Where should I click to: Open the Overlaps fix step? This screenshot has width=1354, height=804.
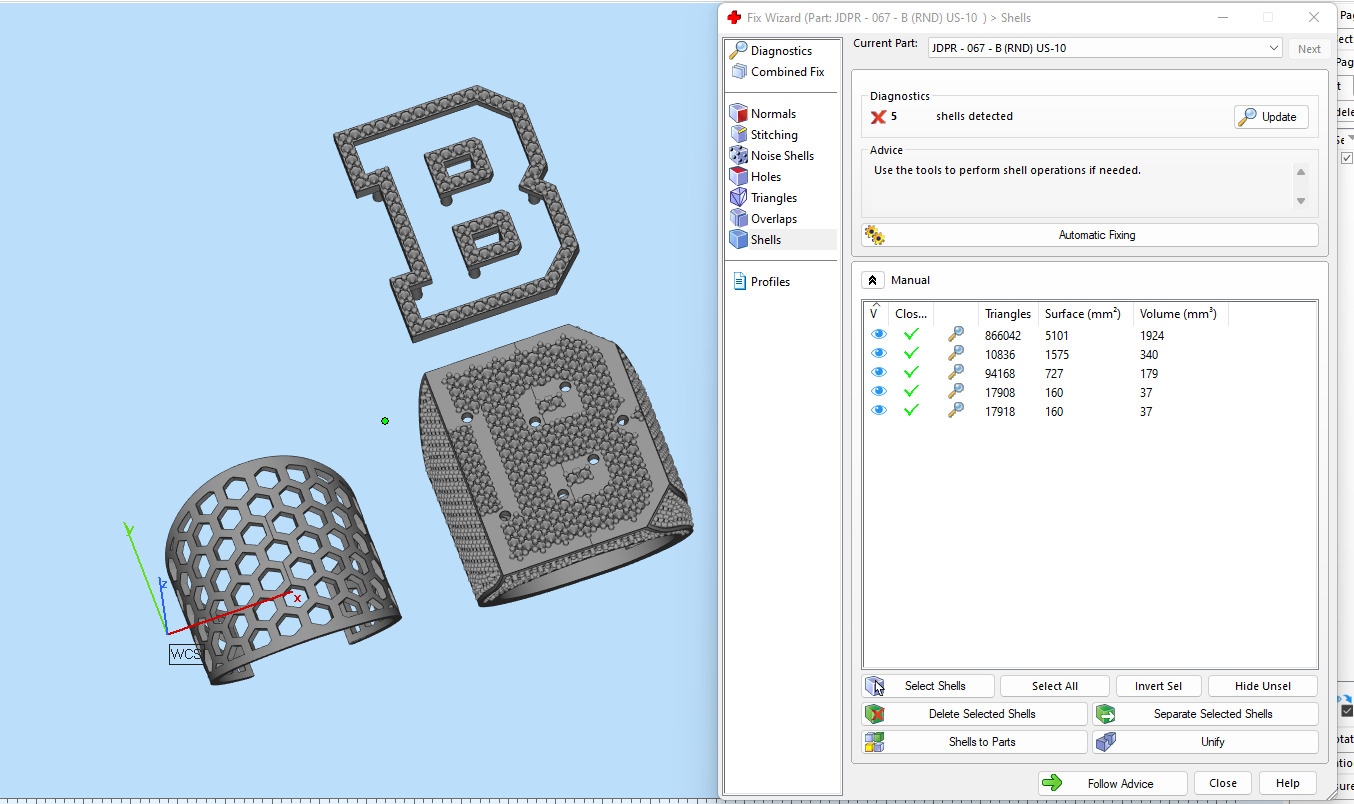774,219
